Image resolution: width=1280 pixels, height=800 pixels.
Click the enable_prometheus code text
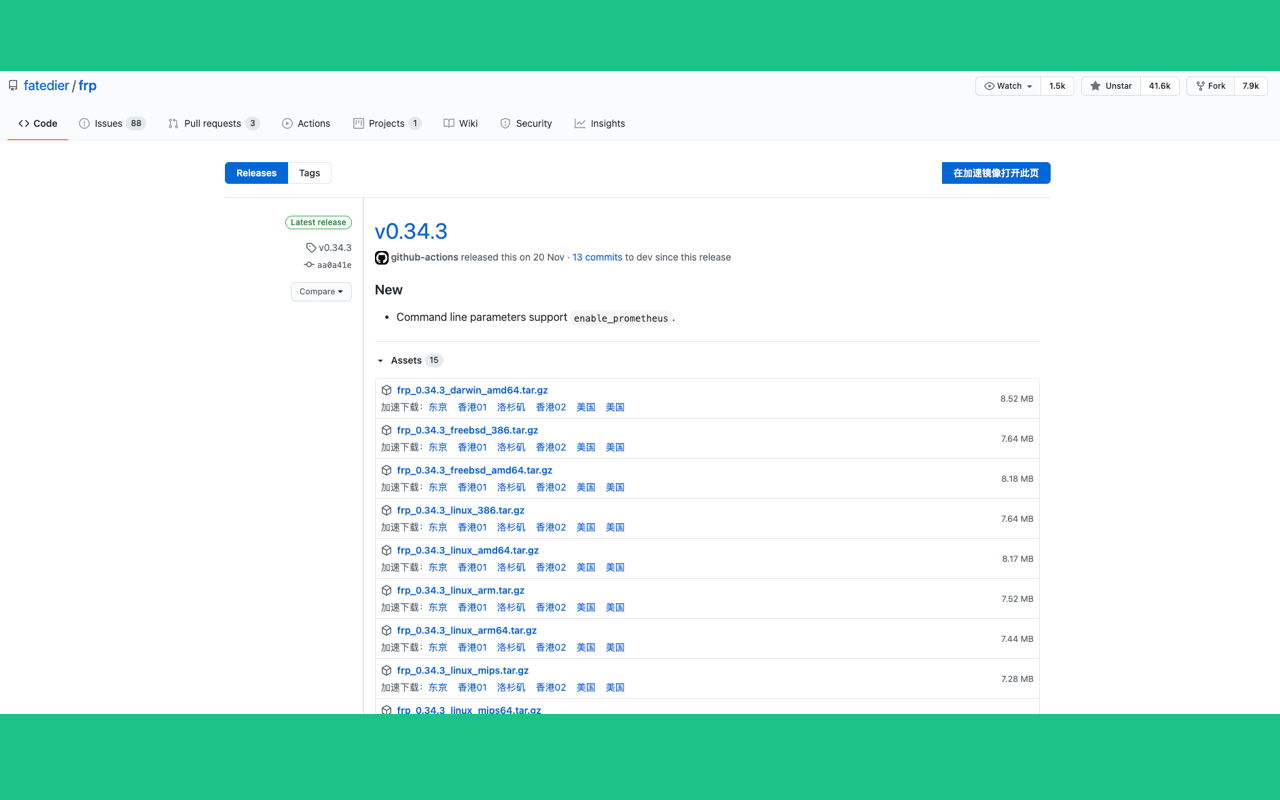(621, 318)
